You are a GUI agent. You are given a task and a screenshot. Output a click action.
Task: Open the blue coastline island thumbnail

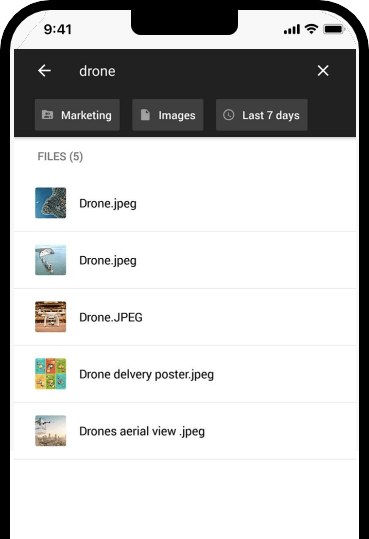pyautogui.click(x=51, y=203)
